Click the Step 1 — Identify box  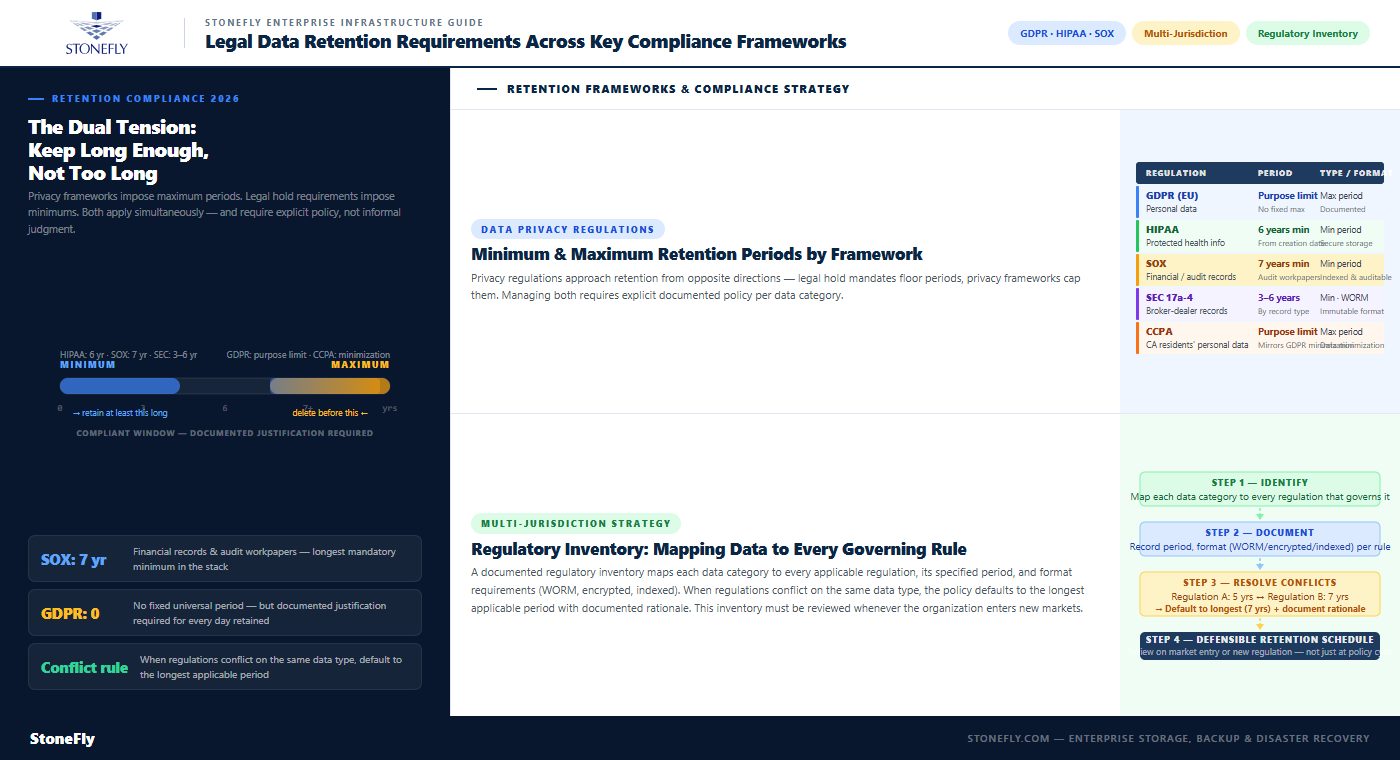[1260, 489]
